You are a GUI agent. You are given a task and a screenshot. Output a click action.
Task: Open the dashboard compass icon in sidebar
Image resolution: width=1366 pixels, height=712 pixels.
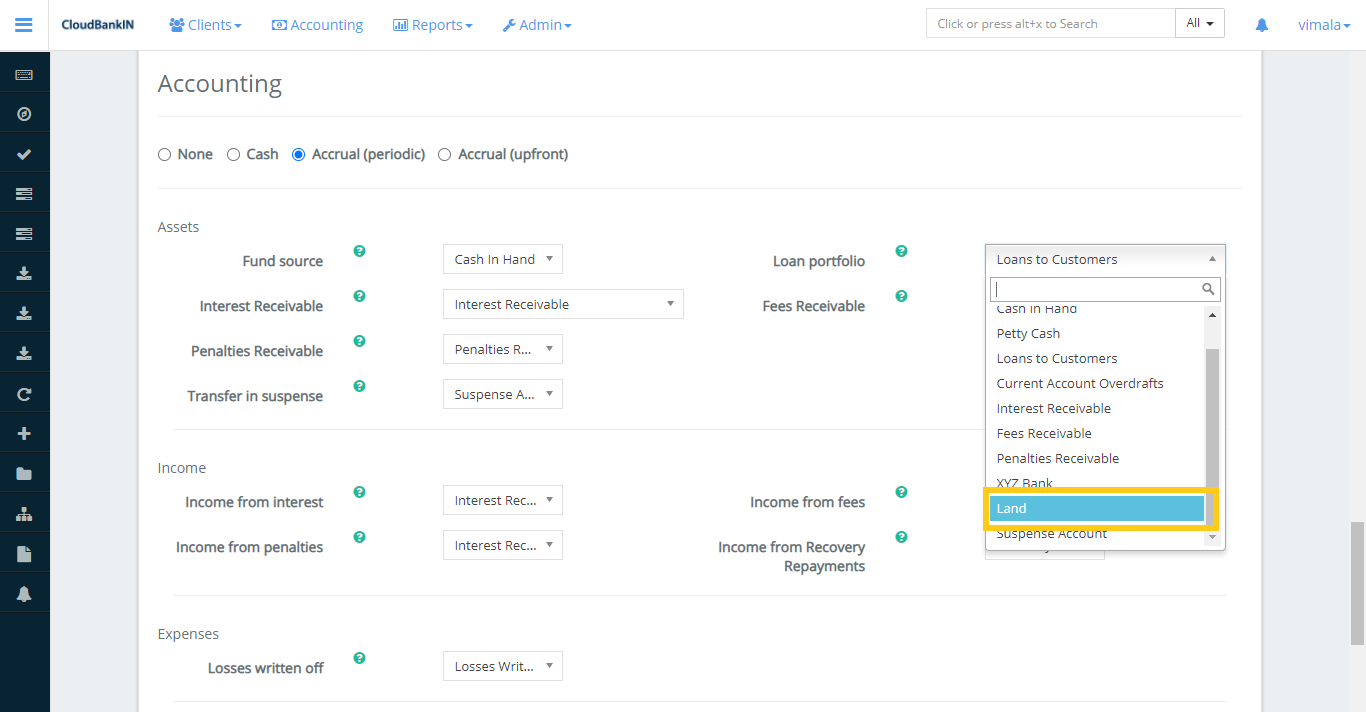[24, 112]
